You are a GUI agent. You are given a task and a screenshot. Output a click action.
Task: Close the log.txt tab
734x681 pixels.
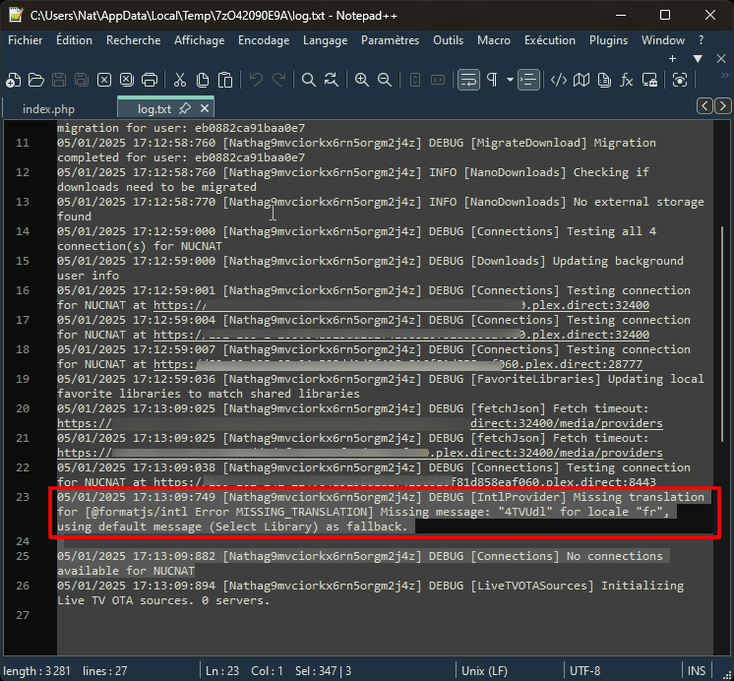pyautogui.click(x=205, y=109)
